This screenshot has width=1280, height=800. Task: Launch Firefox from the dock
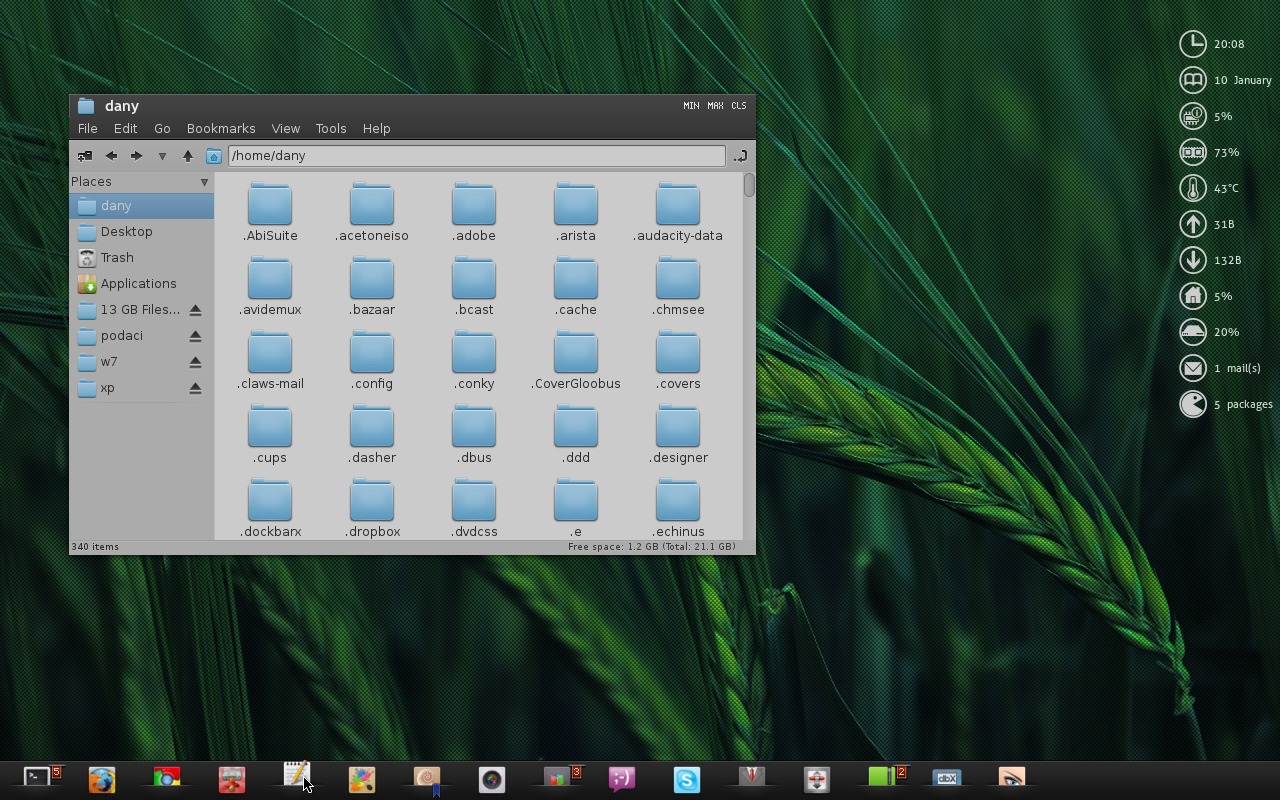102,779
